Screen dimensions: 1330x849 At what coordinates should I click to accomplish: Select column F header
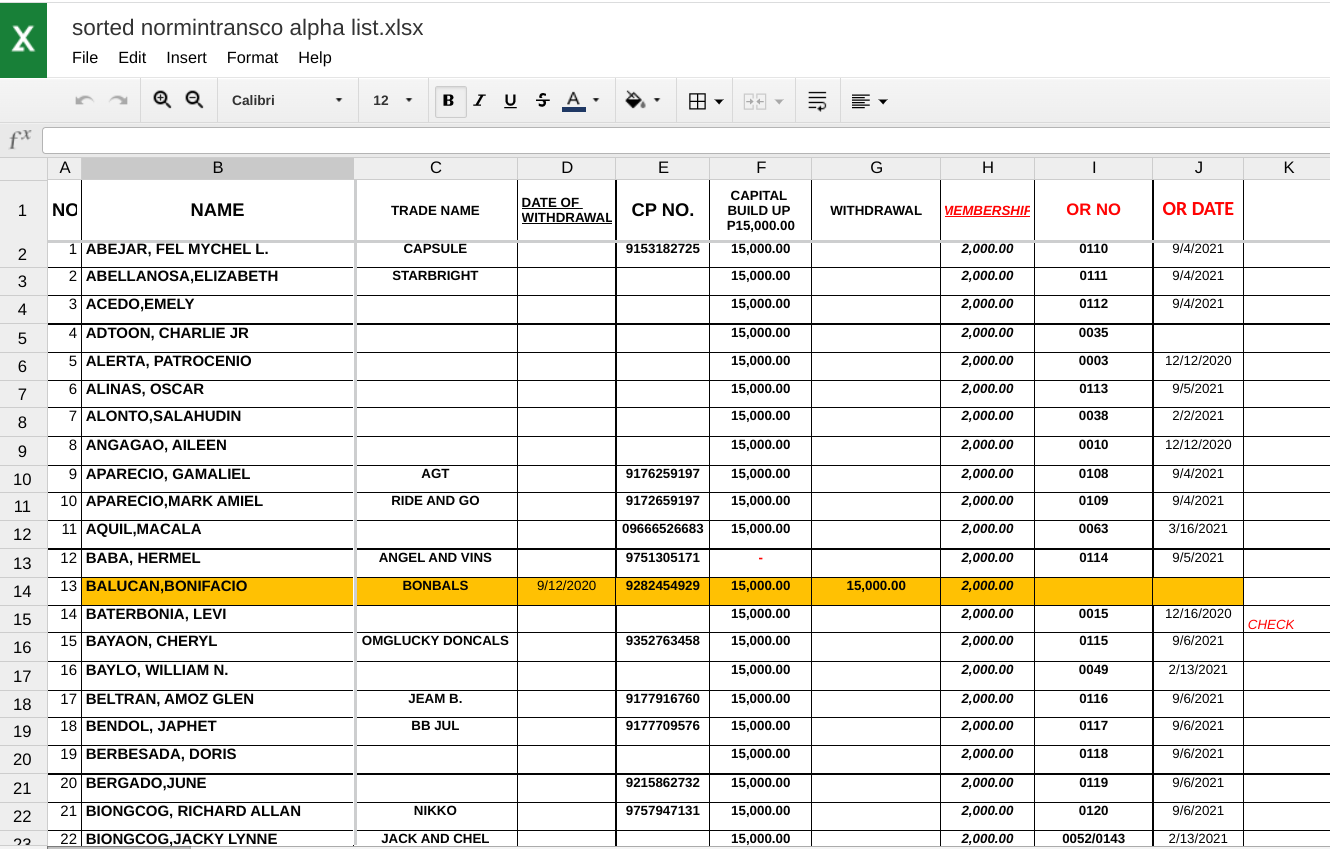pyautogui.click(x=761, y=168)
